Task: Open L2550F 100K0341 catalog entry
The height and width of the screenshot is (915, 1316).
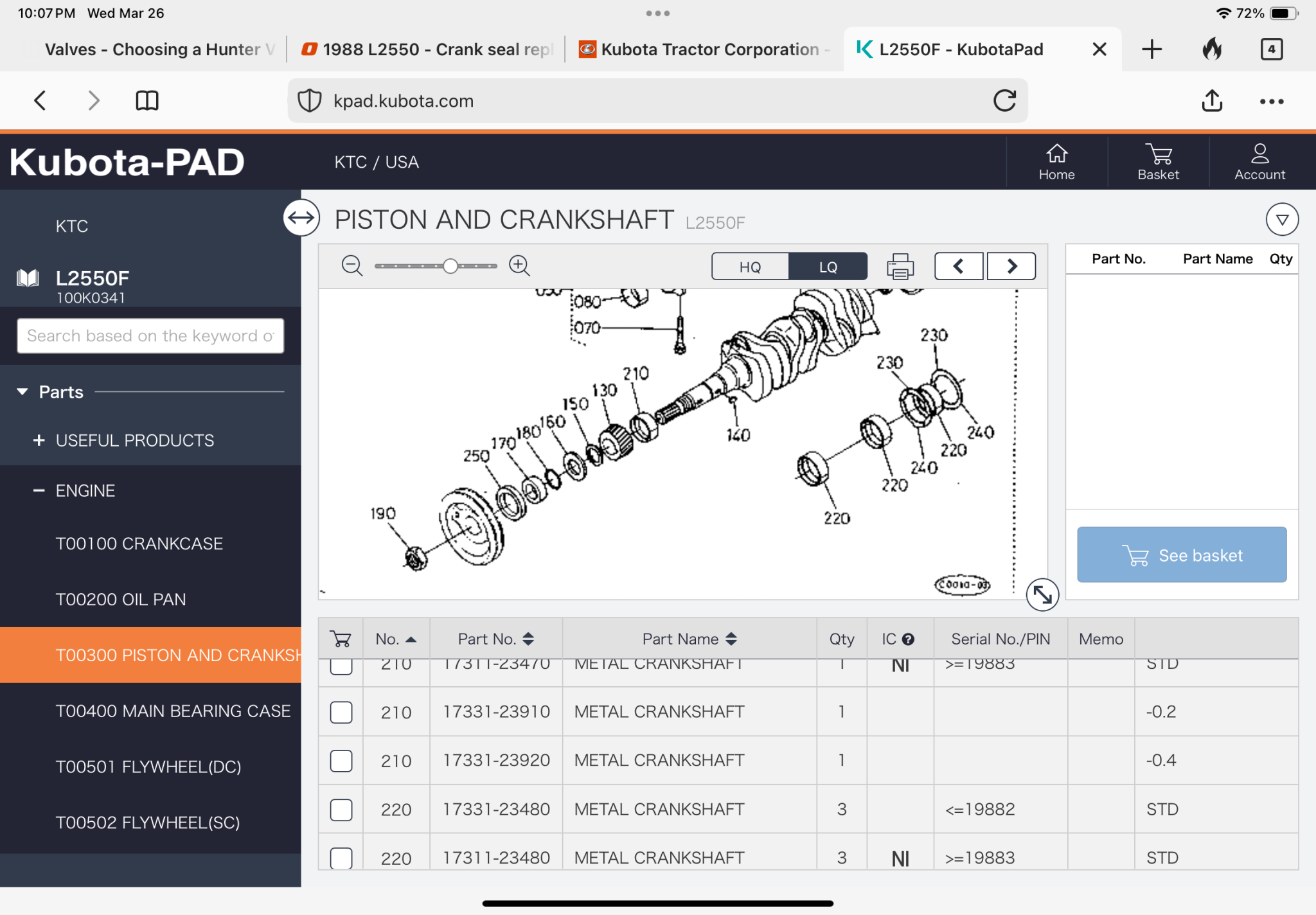Action: pos(93,286)
